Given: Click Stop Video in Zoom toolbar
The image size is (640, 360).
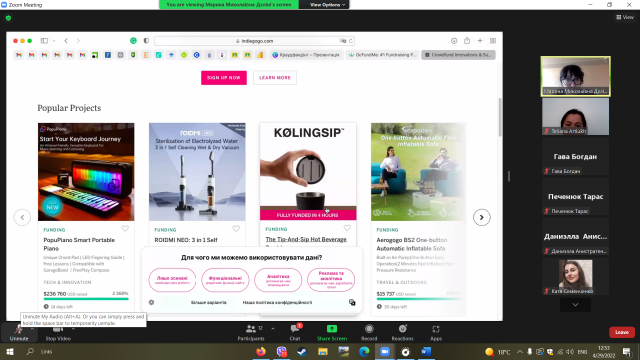Looking at the screenshot, I should [x=58, y=333].
